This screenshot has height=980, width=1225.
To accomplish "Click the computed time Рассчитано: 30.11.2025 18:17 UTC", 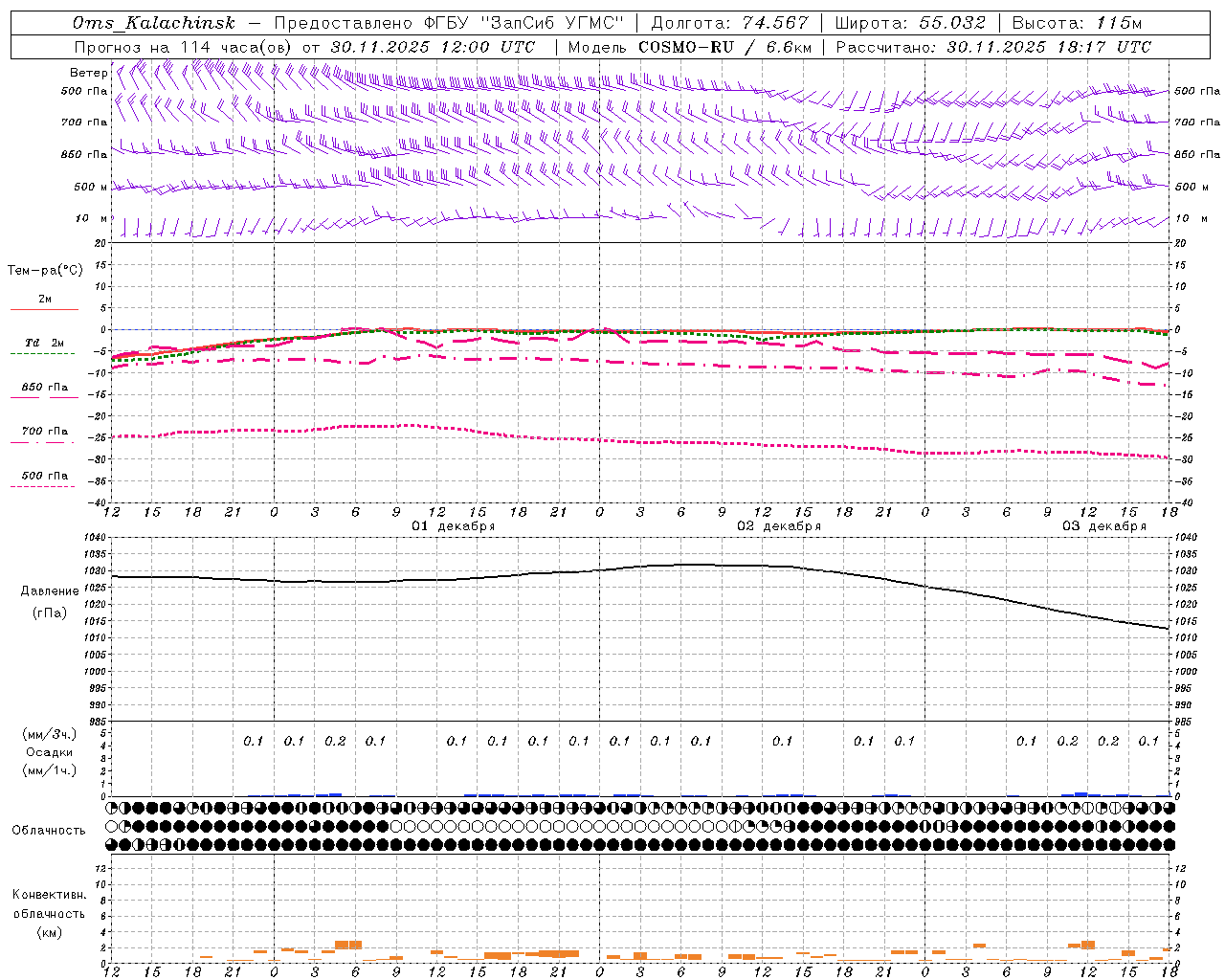I will (x=993, y=47).
